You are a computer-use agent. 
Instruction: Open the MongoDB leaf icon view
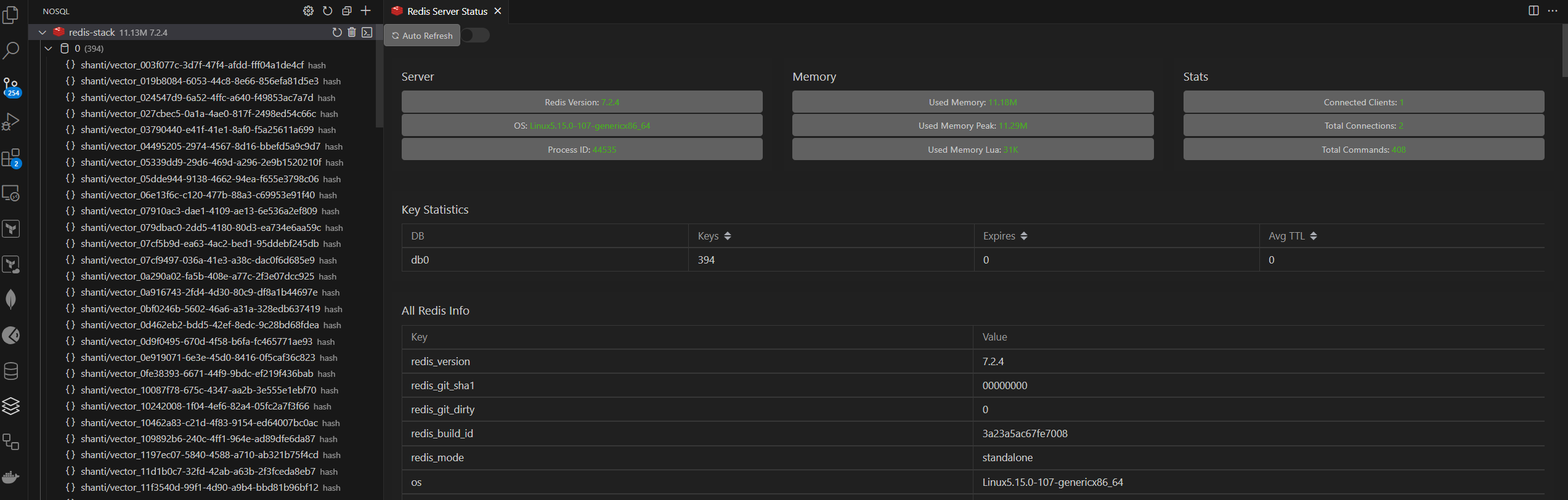tap(11, 299)
